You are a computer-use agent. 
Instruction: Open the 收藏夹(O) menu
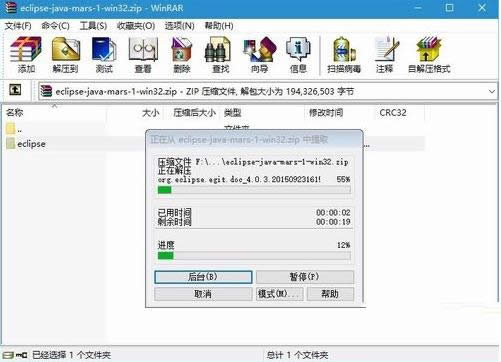coord(136,26)
